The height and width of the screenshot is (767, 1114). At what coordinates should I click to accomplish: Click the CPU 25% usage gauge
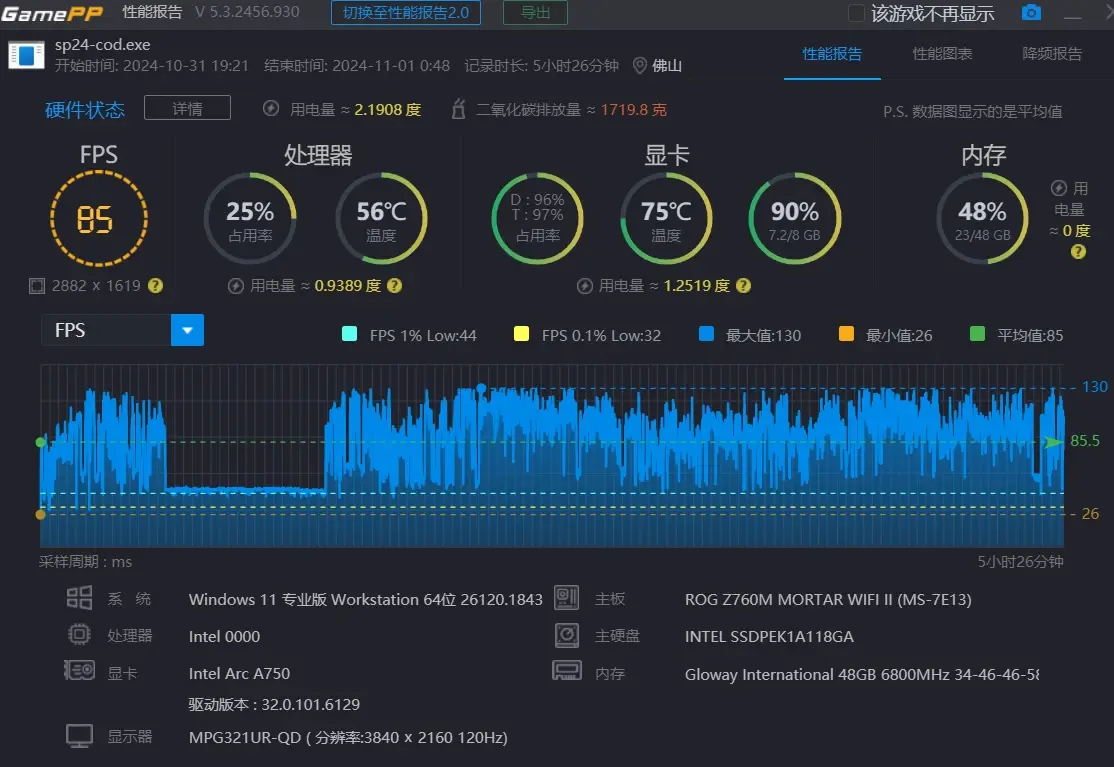coord(250,219)
